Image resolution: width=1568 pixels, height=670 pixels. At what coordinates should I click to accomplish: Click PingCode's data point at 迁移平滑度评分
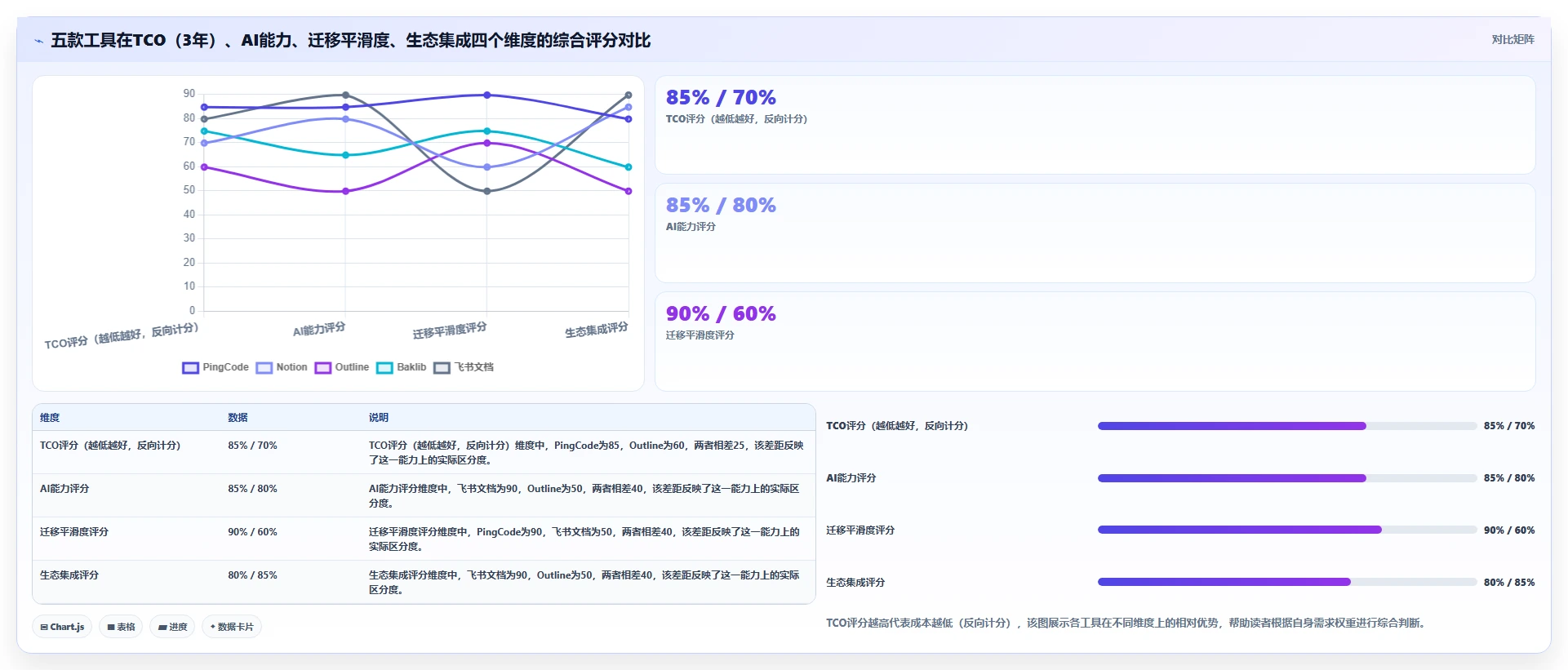(487, 95)
